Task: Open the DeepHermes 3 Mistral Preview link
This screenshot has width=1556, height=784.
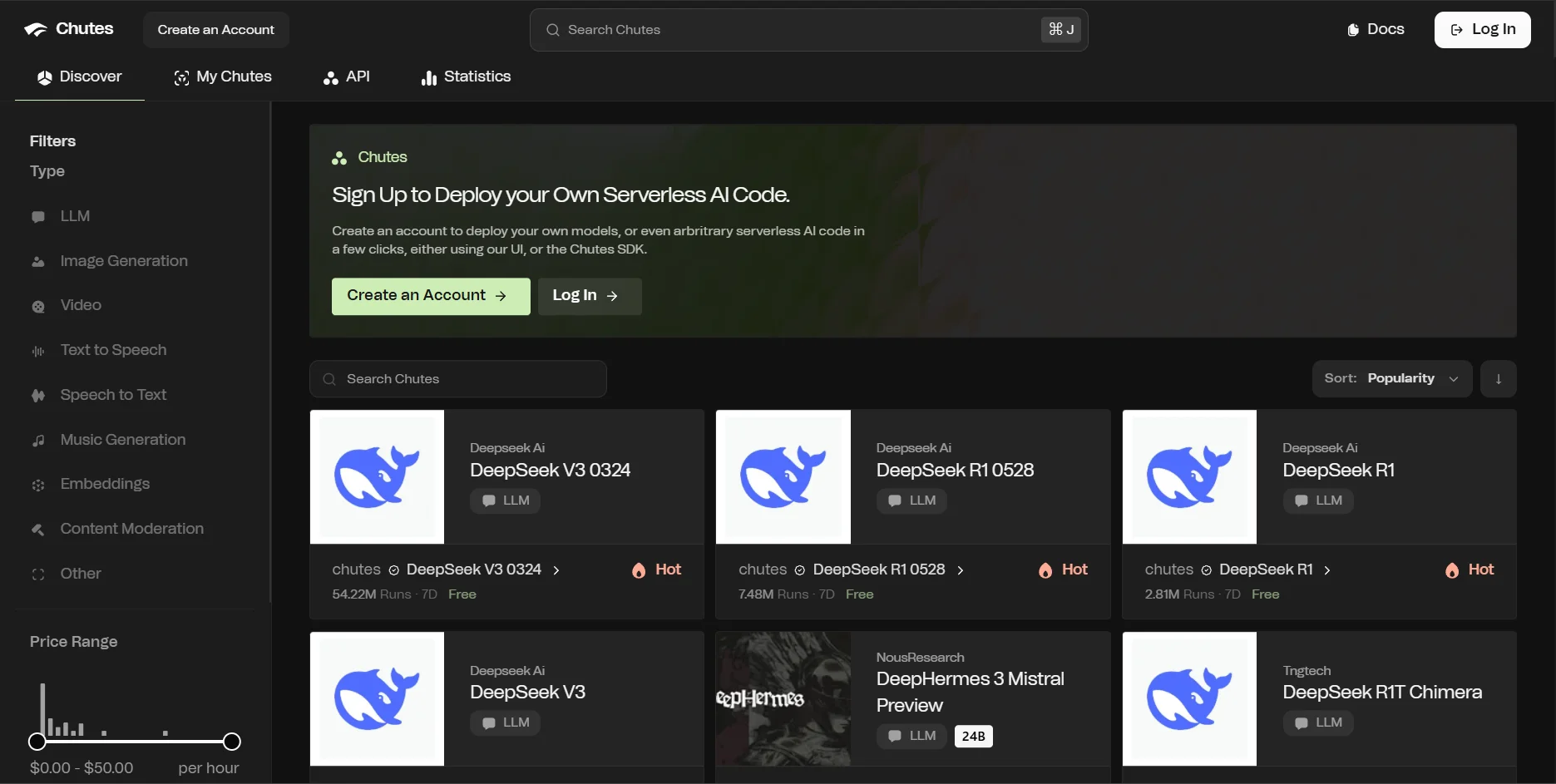Action: coord(970,692)
